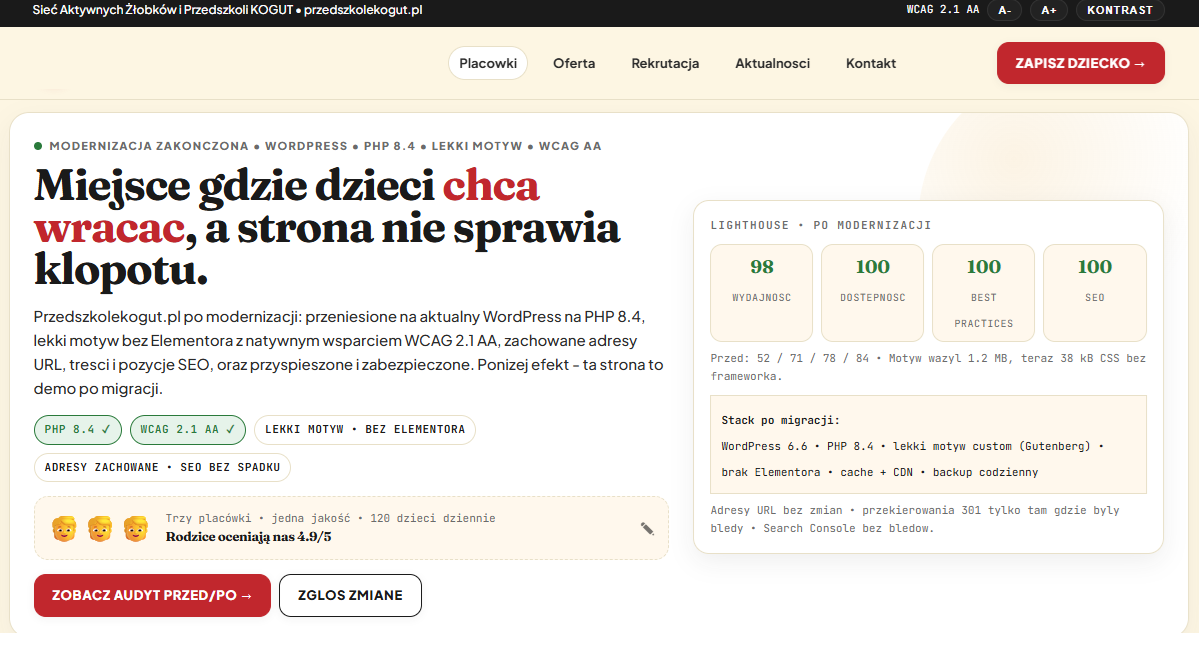Decrease font size with the A- button

click(x=1005, y=10)
